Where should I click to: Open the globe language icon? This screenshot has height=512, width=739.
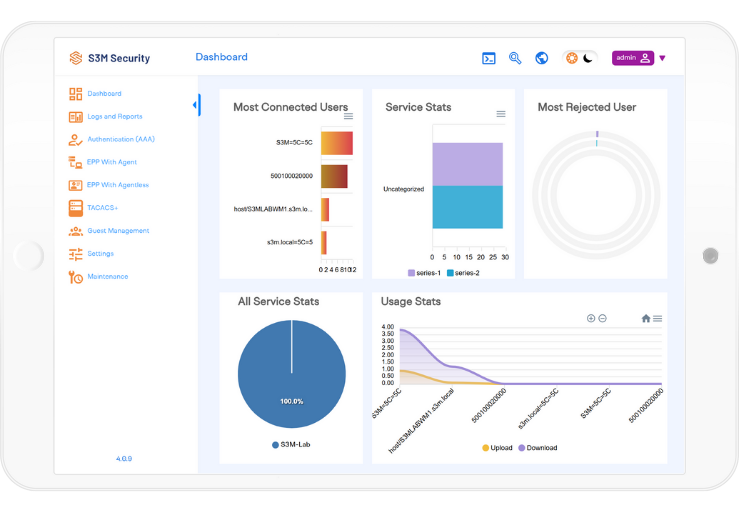click(542, 58)
